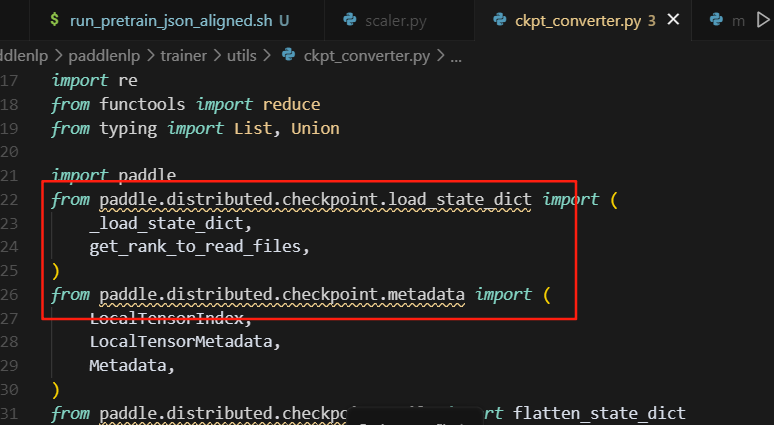The image size is (774, 425).
Task: Open the scaler.py tab
Action: (396, 20)
